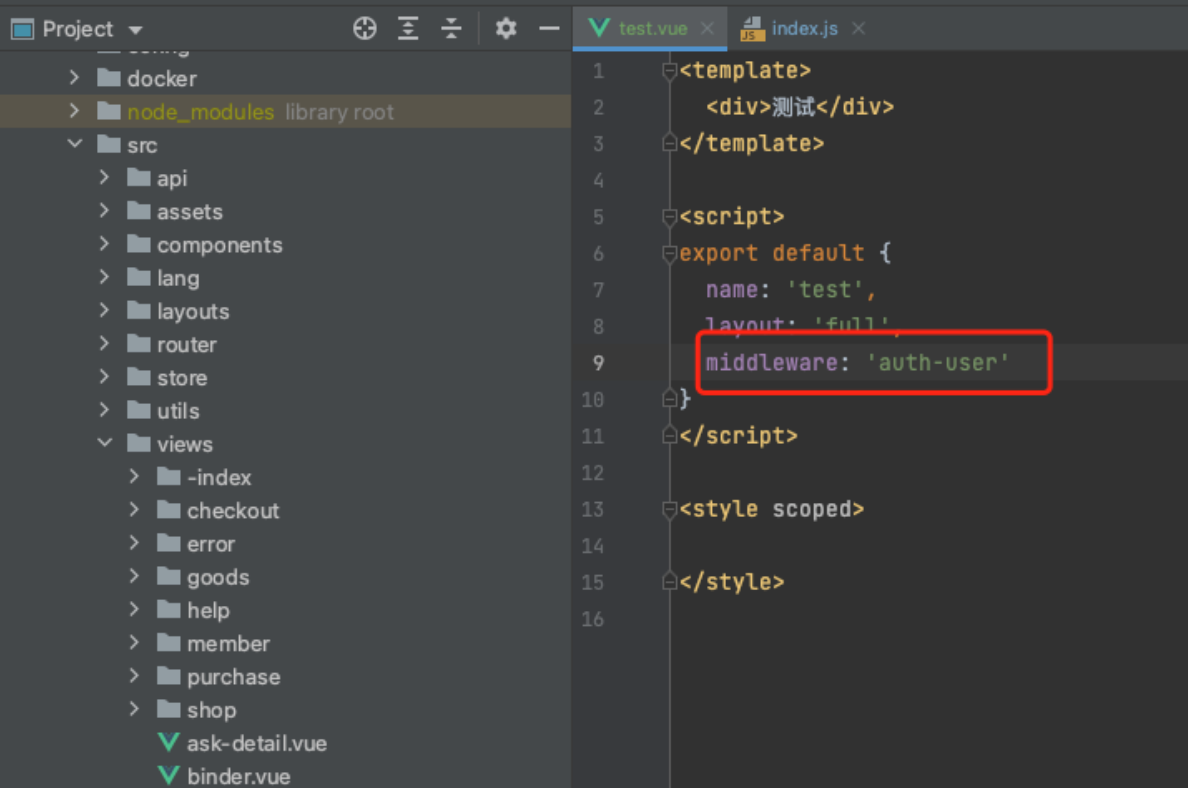Click the views folder icon

(x=139, y=443)
